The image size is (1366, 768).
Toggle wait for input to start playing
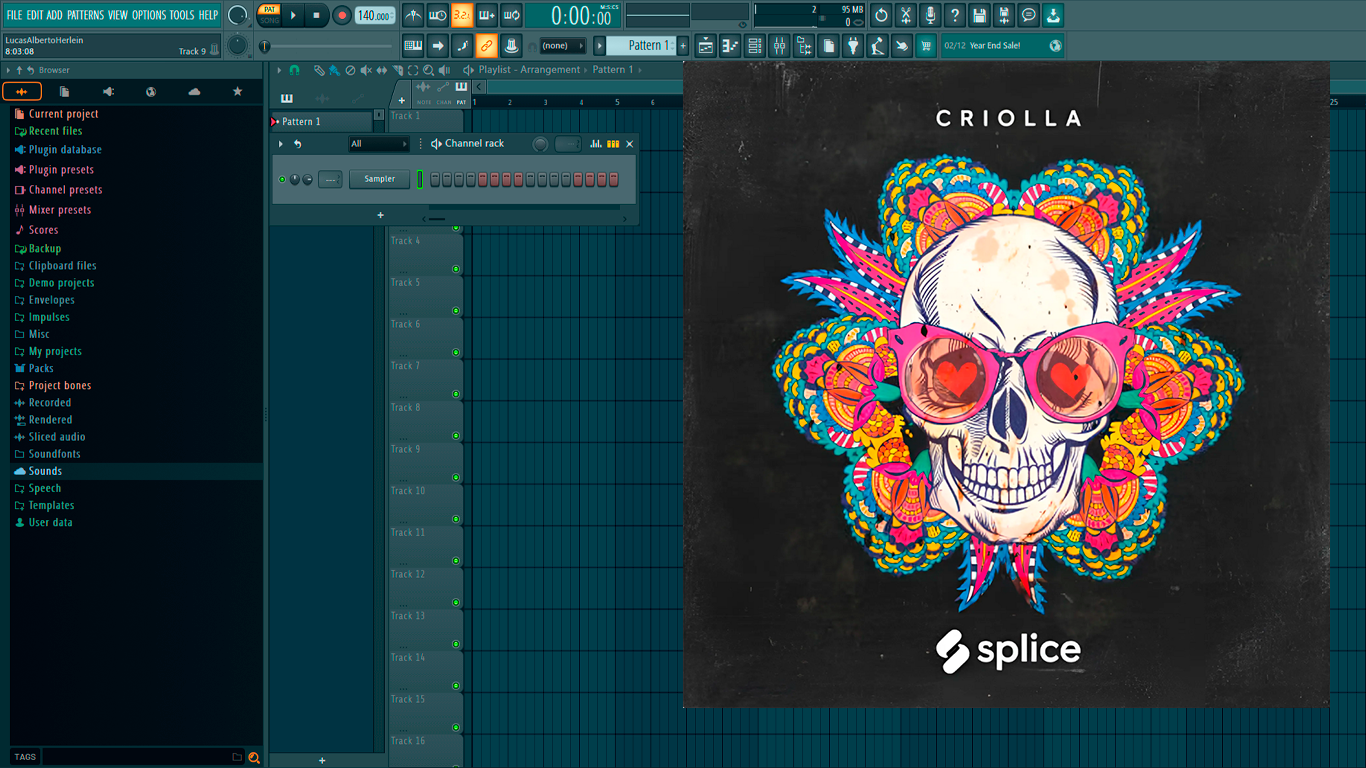(437, 15)
